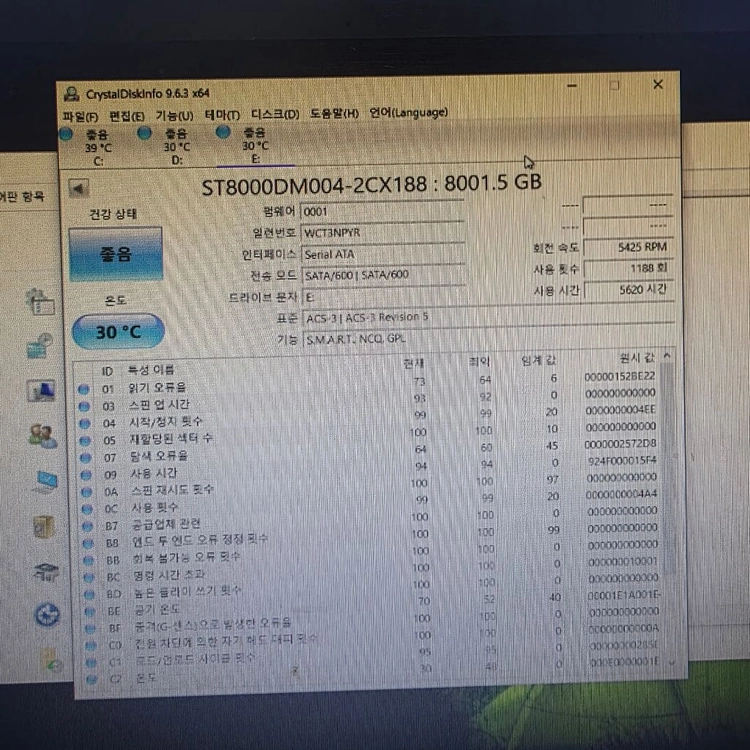Click the firmware field showing 0001
Screen dimensions: 750x750
point(382,211)
